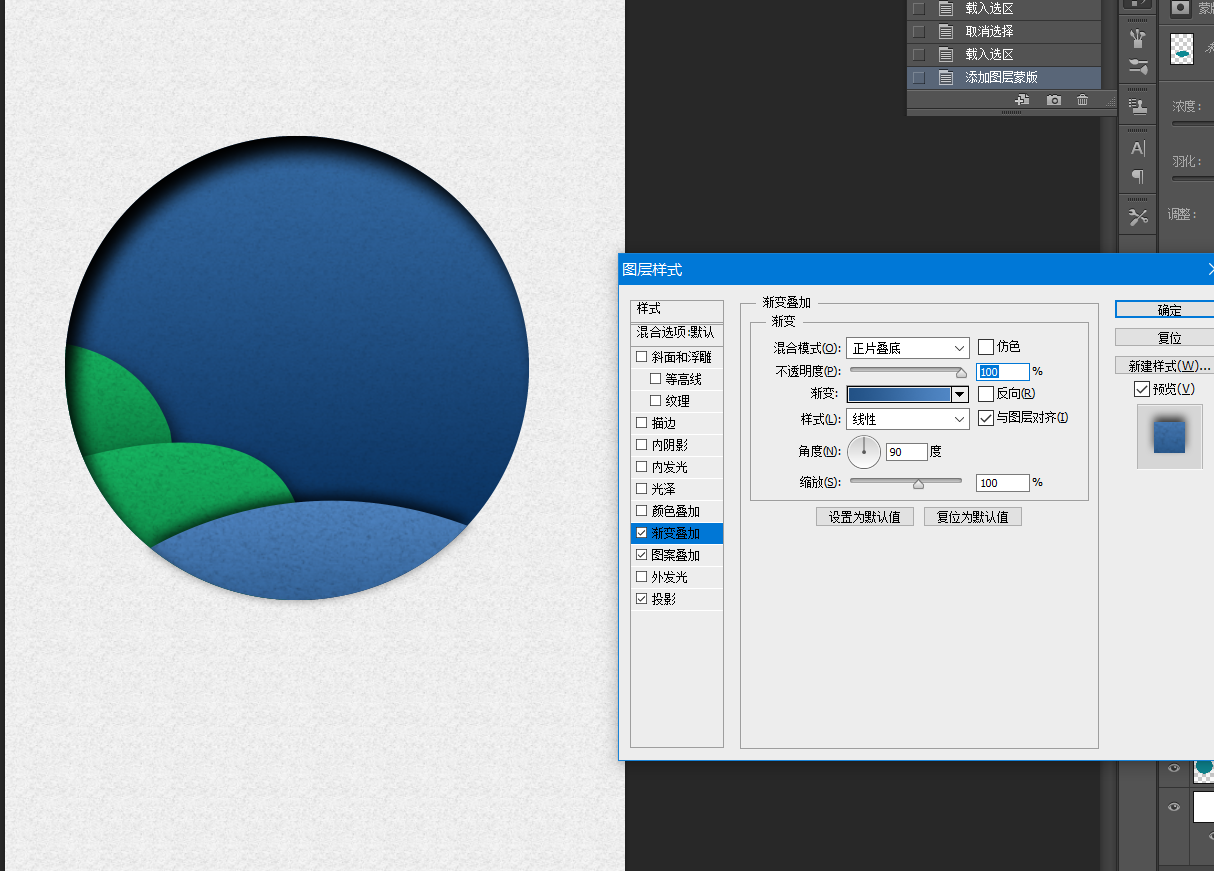This screenshot has height=871, width=1214.
Task: Create new document from current history state
Action: click(x=1022, y=100)
